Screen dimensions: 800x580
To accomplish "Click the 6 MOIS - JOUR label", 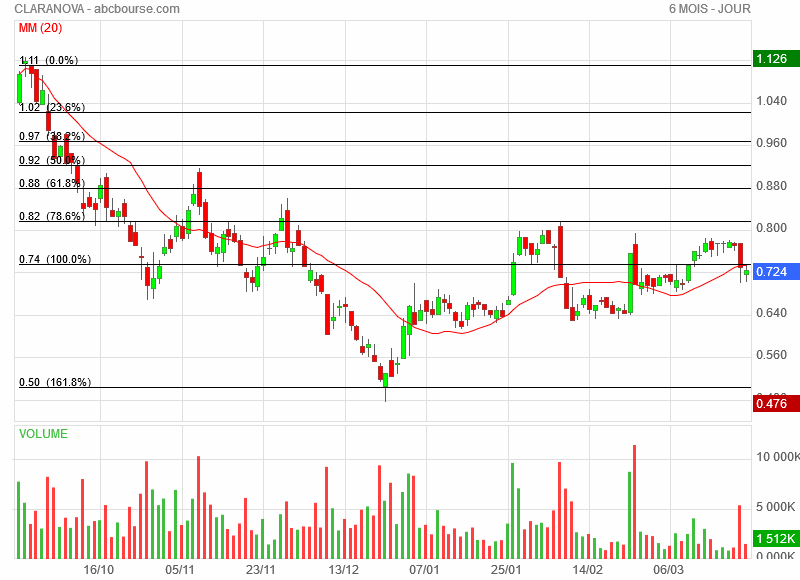I will [x=710, y=9].
